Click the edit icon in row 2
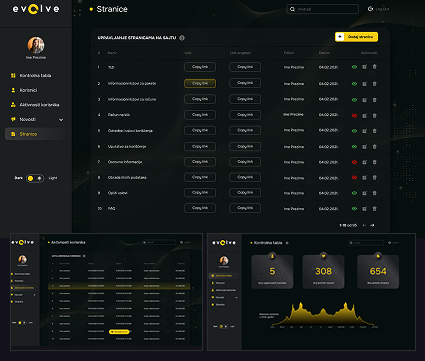This screenshot has height=361, width=425. (x=364, y=84)
